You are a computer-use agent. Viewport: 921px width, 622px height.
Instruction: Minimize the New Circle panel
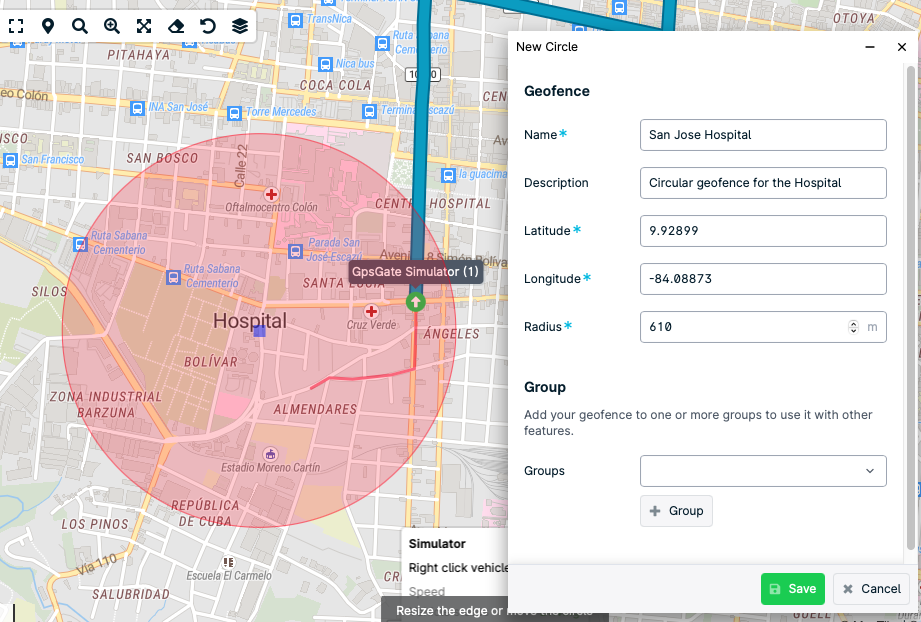point(870,47)
